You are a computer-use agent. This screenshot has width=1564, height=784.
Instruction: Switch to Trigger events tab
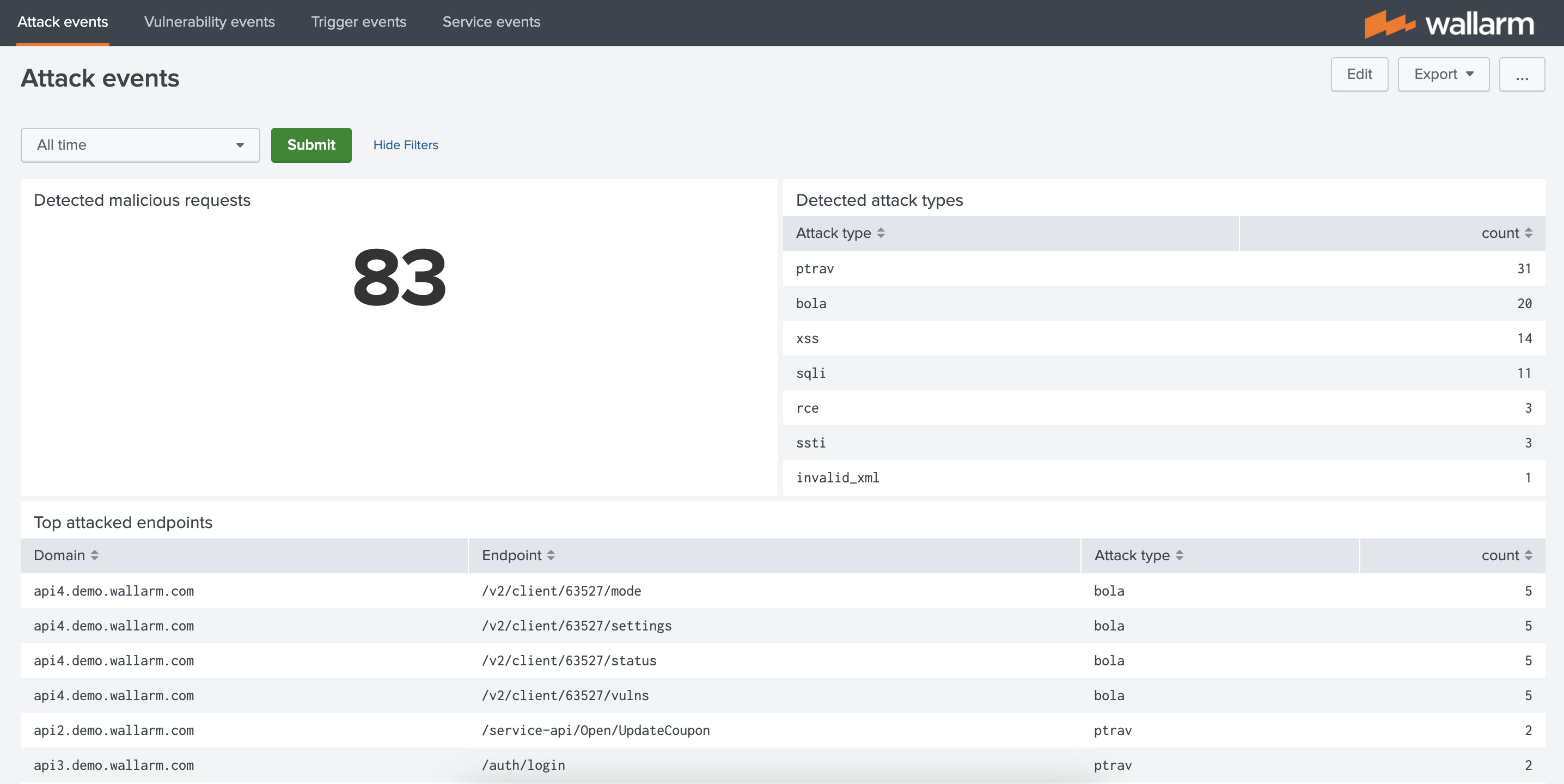[x=358, y=22]
